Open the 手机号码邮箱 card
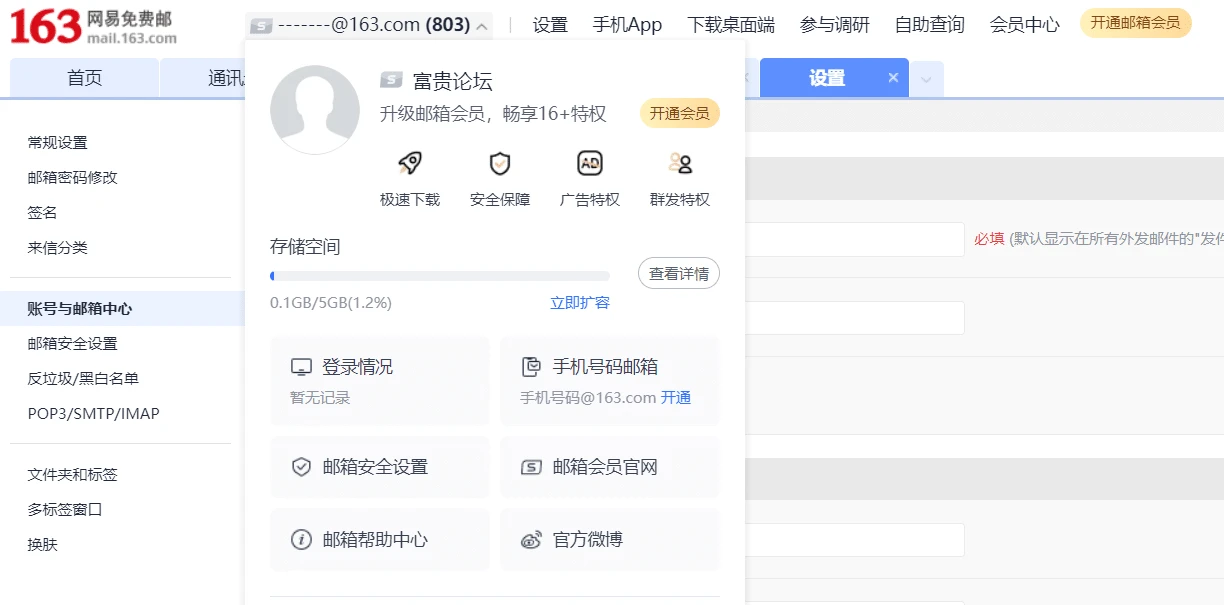This screenshot has width=1224, height=605. coord(610,381)
